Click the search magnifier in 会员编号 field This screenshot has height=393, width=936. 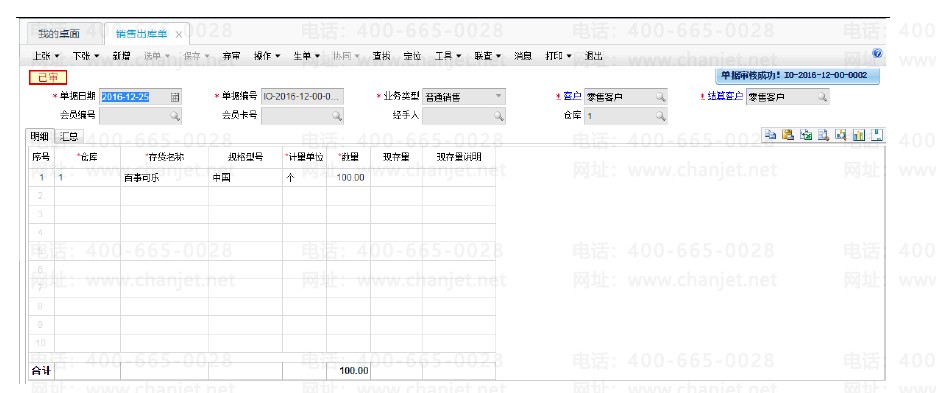coord(175,116)
